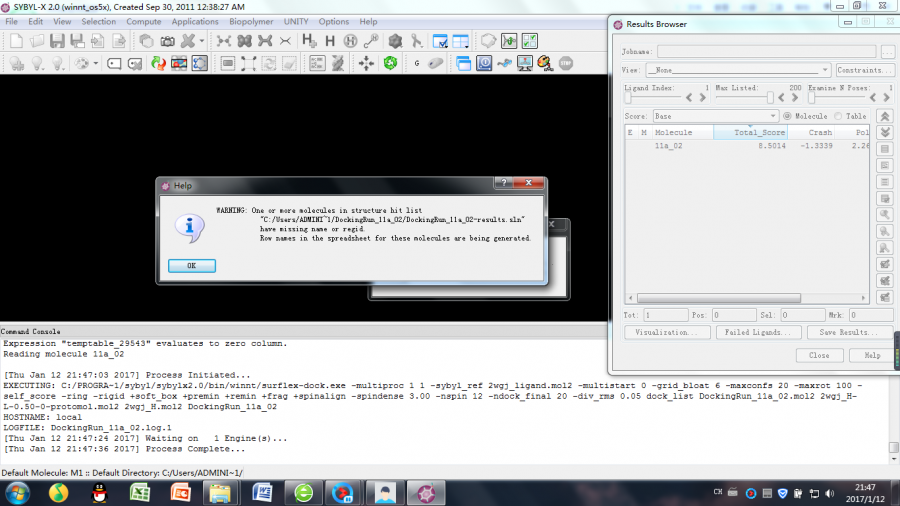Image resolution: width=900 pixels, height=506 pixels.
Task: Click the molecular surface blob icon
Action: [395, 41]
